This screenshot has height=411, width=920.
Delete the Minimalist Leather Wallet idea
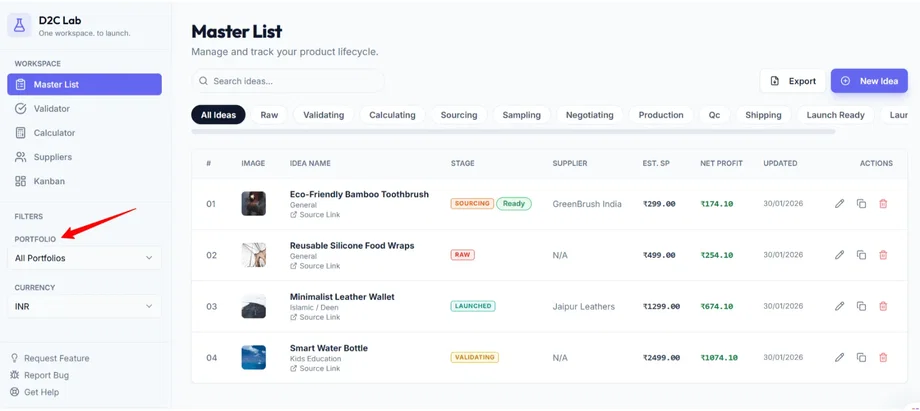(883, 306)
